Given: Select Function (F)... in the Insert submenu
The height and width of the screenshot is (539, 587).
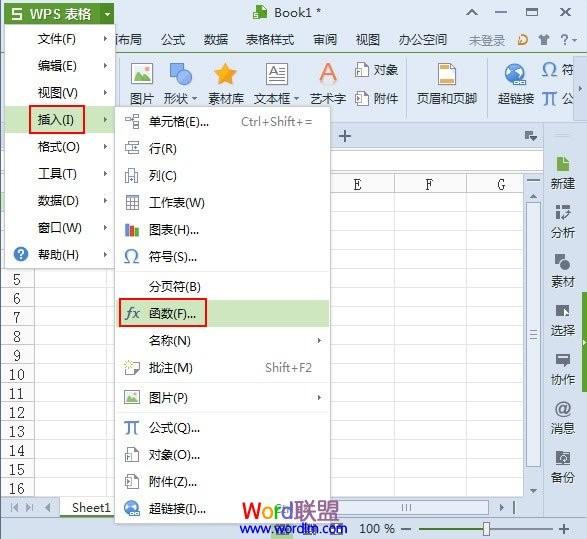Looking at the screenshot, I should [223, 313].
